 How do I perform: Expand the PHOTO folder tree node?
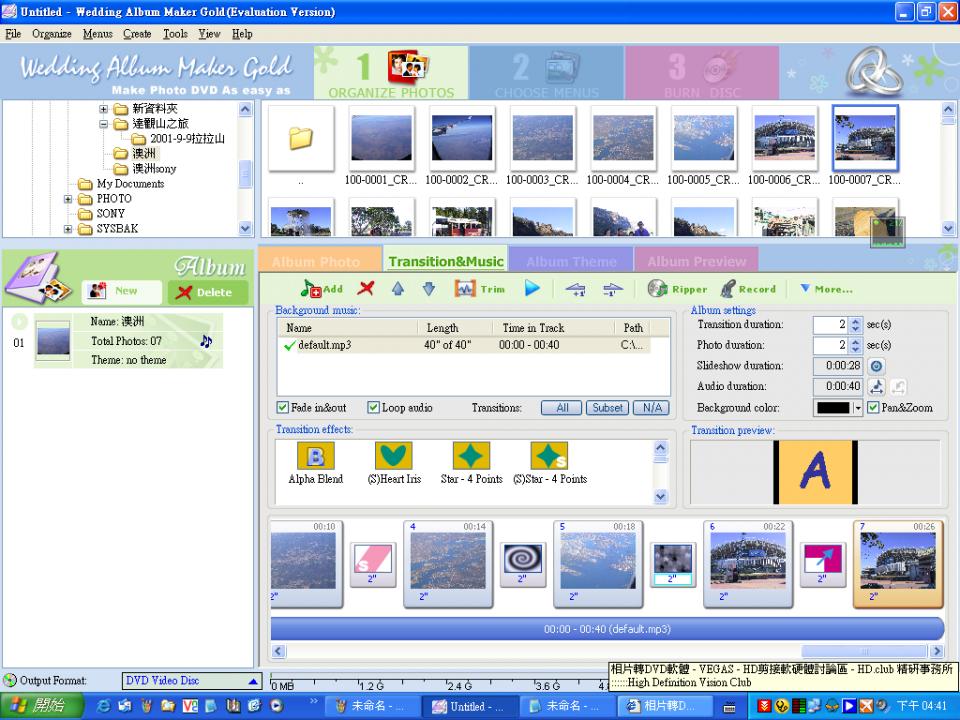click(69, 199)
